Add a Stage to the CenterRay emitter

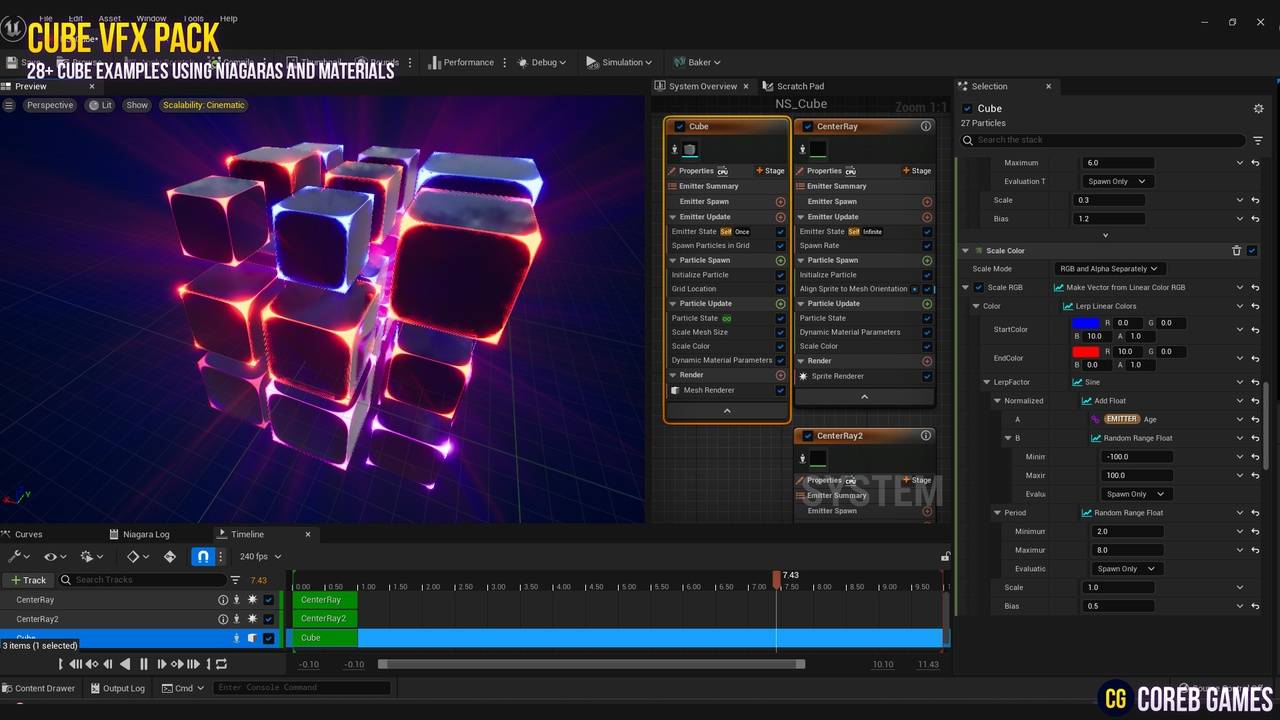pos(917,171)
